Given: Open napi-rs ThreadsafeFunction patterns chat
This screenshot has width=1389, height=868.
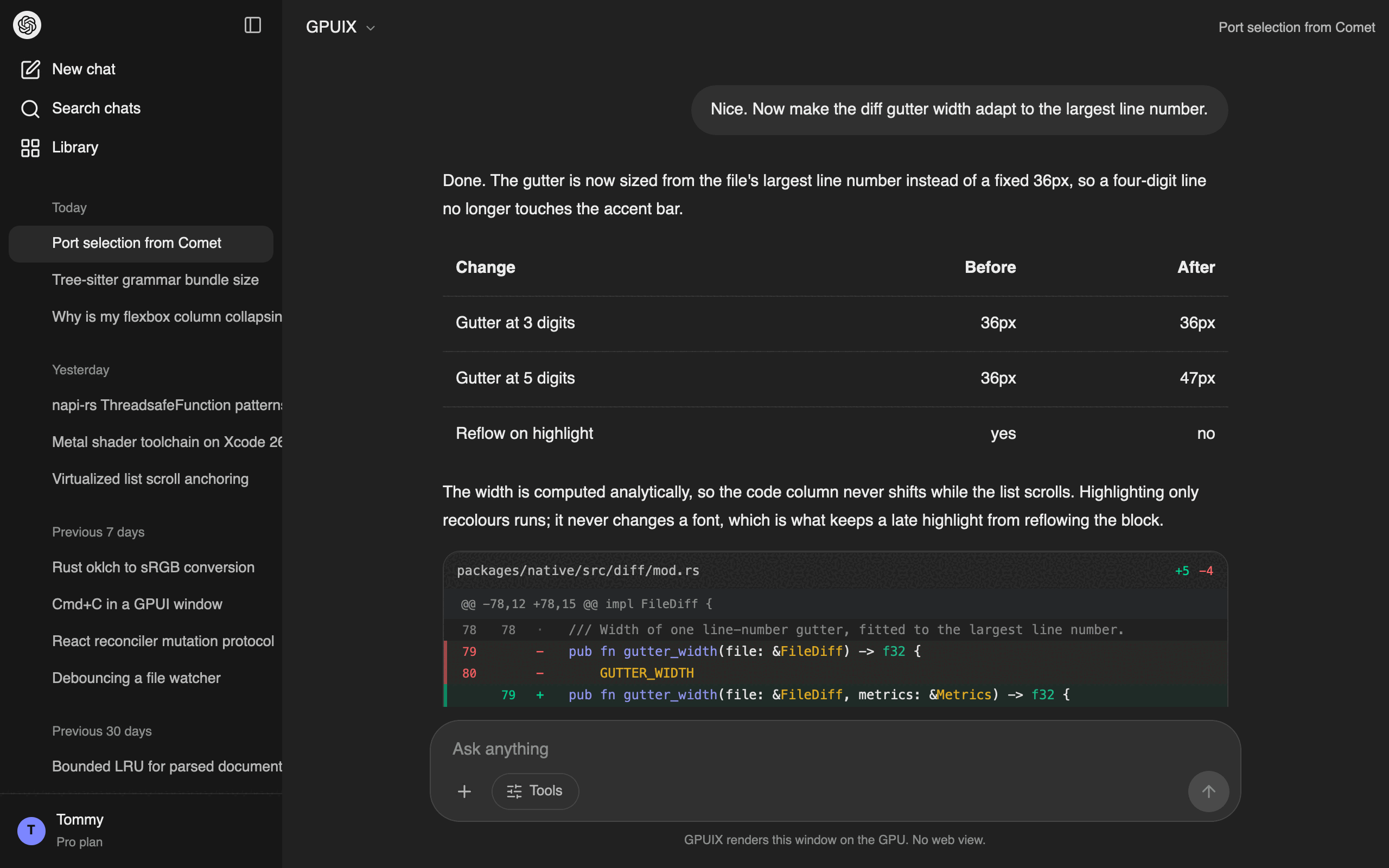Looking at the screenshot, I should (141, 405).
